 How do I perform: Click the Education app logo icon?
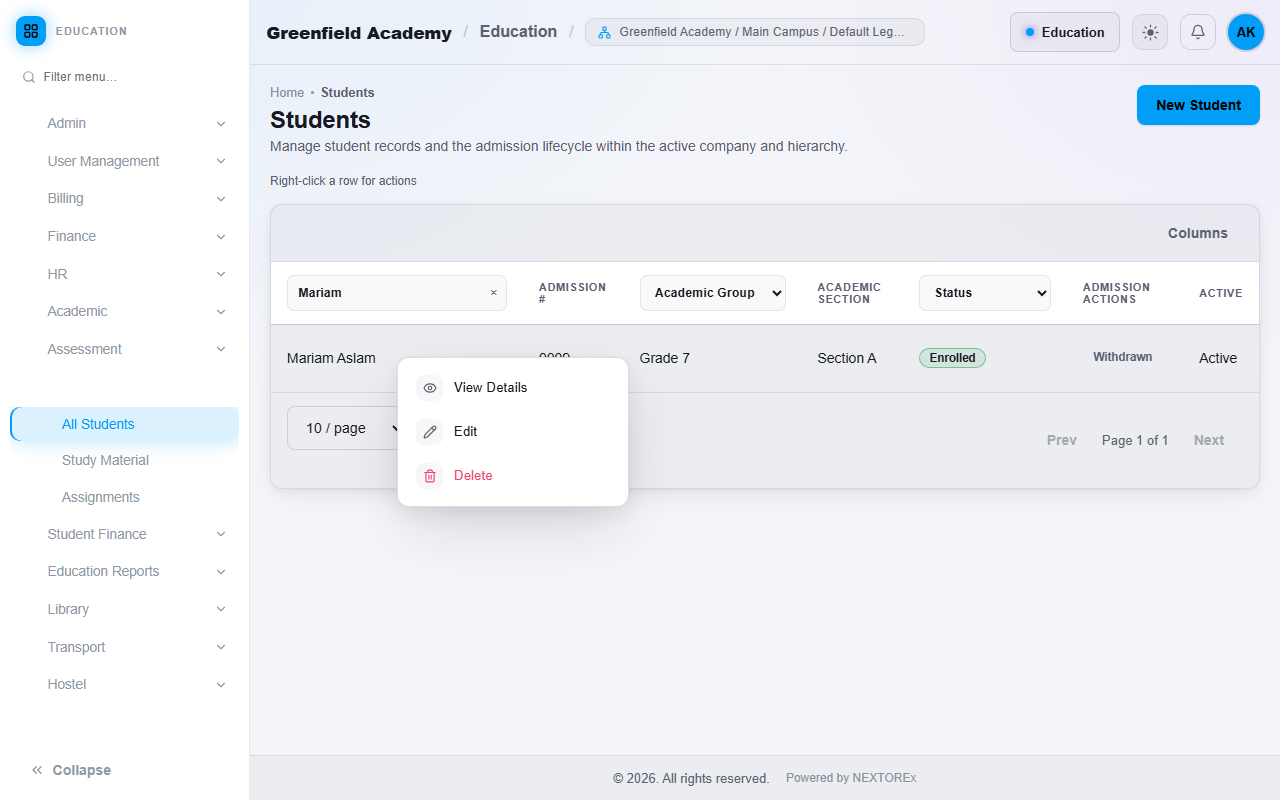point(31,31)
